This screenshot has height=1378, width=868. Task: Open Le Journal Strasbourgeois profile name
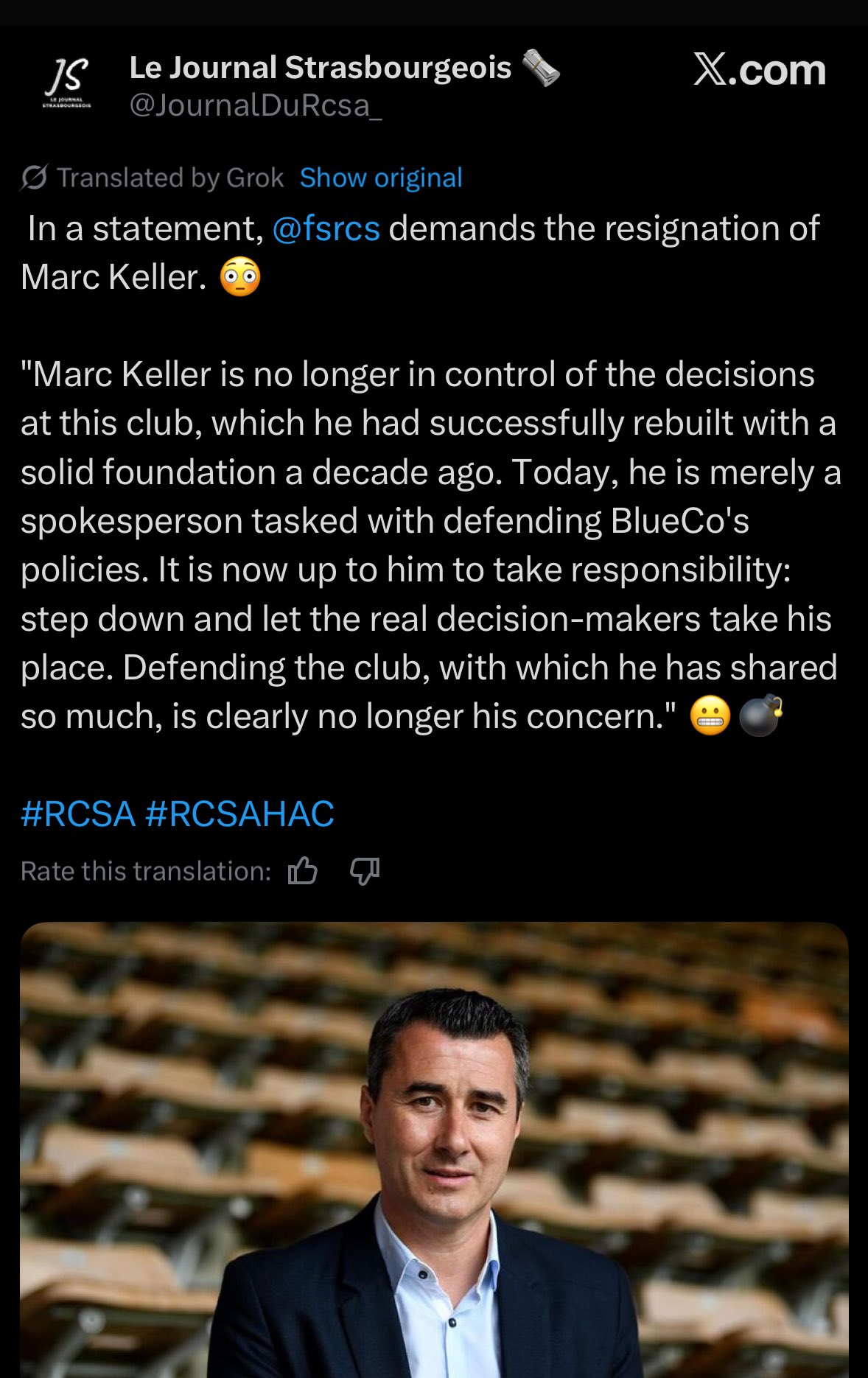321,68
